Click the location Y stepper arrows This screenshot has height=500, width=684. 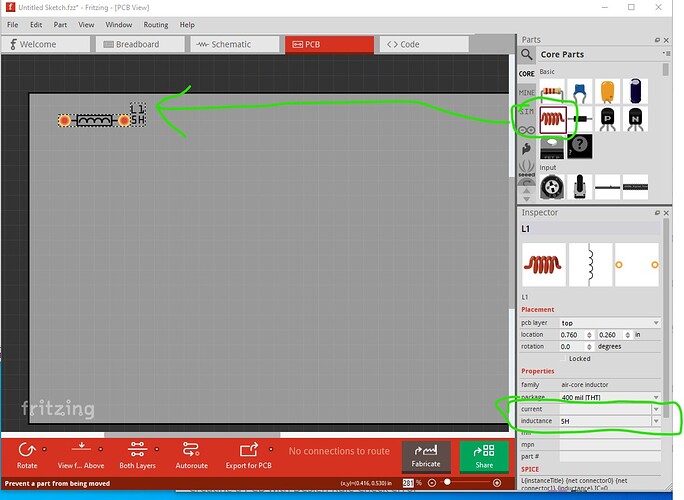[x=627, y=335]
